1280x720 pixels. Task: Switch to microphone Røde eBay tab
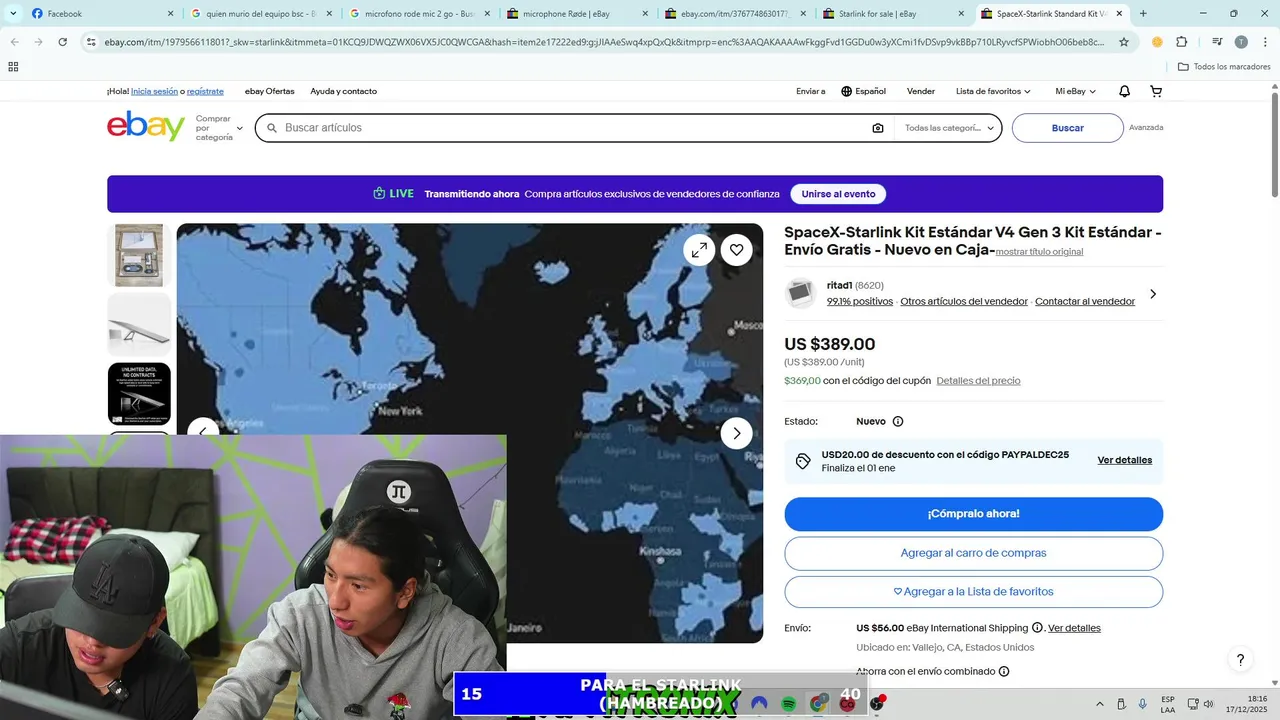pos(577,14)
